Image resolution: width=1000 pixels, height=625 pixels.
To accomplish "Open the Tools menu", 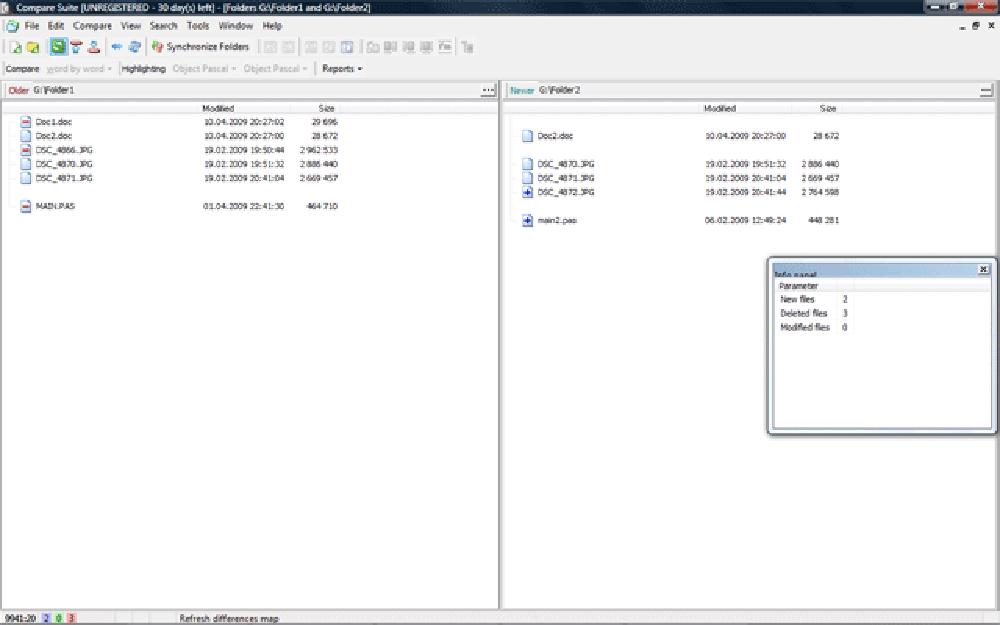I will [197, 25].
